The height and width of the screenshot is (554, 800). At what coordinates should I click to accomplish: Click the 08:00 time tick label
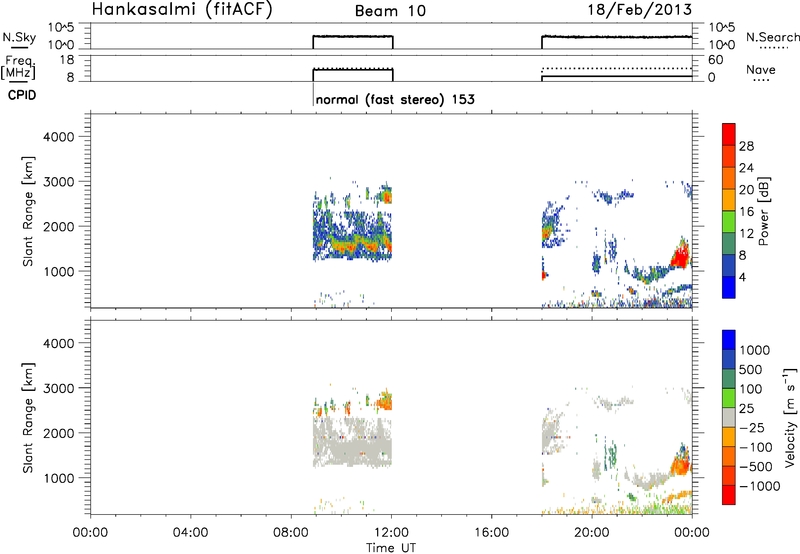291,533
